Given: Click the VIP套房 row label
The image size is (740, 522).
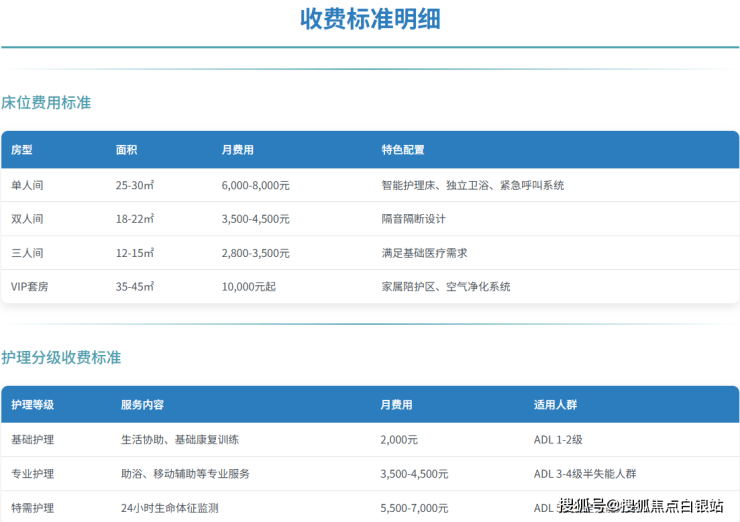Looking at the screenshot, I should point(31,286).
